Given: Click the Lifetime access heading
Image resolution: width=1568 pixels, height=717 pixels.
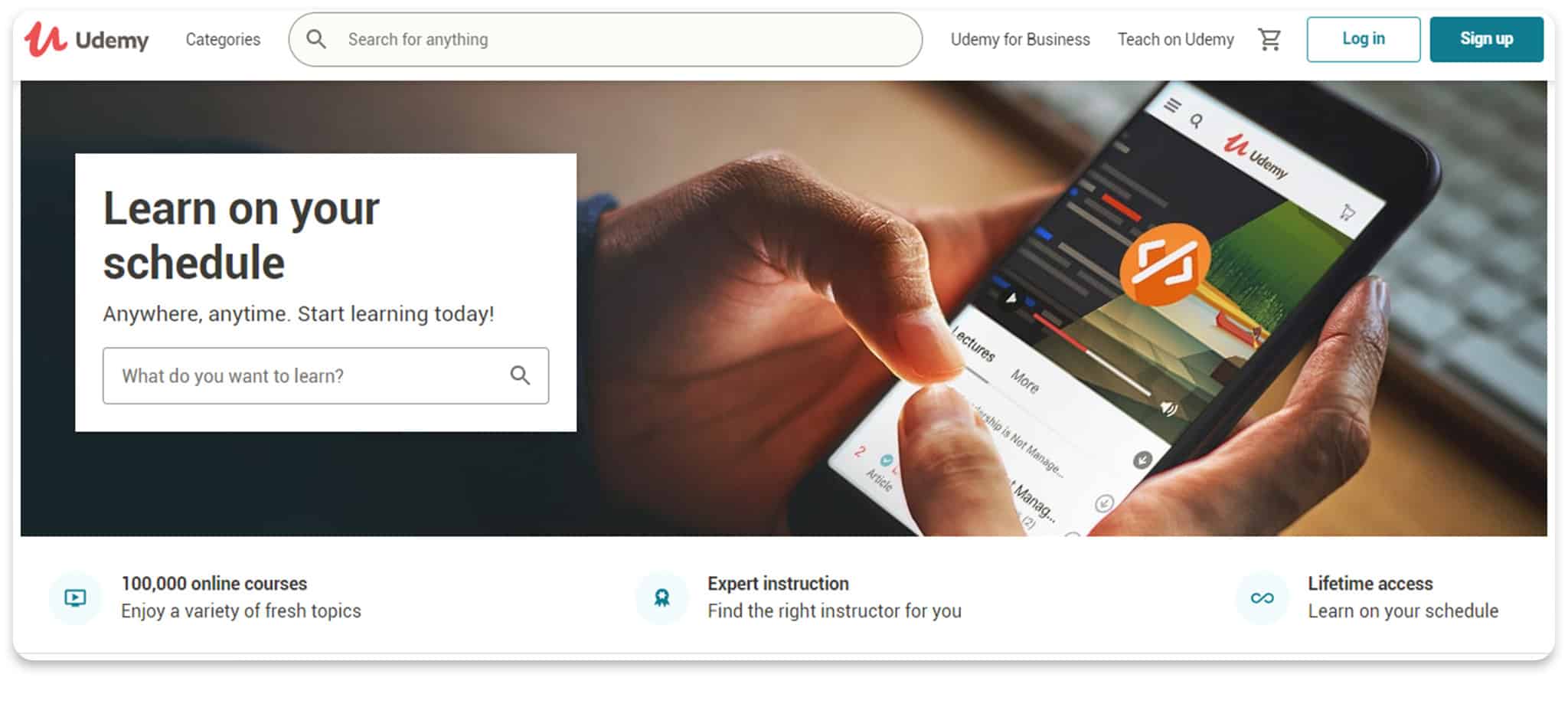Looking at the screenshot, I should [x=1370, y=584].
